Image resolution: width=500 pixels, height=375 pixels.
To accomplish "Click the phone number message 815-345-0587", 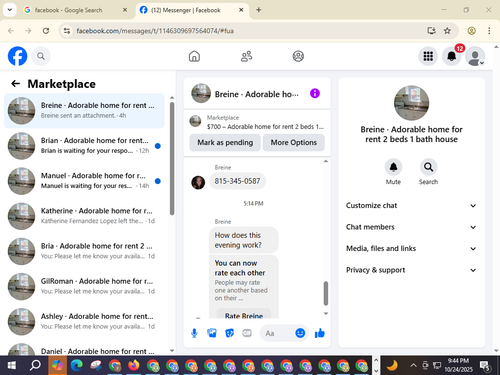I will pyautogui.click(x=237, y=181).
